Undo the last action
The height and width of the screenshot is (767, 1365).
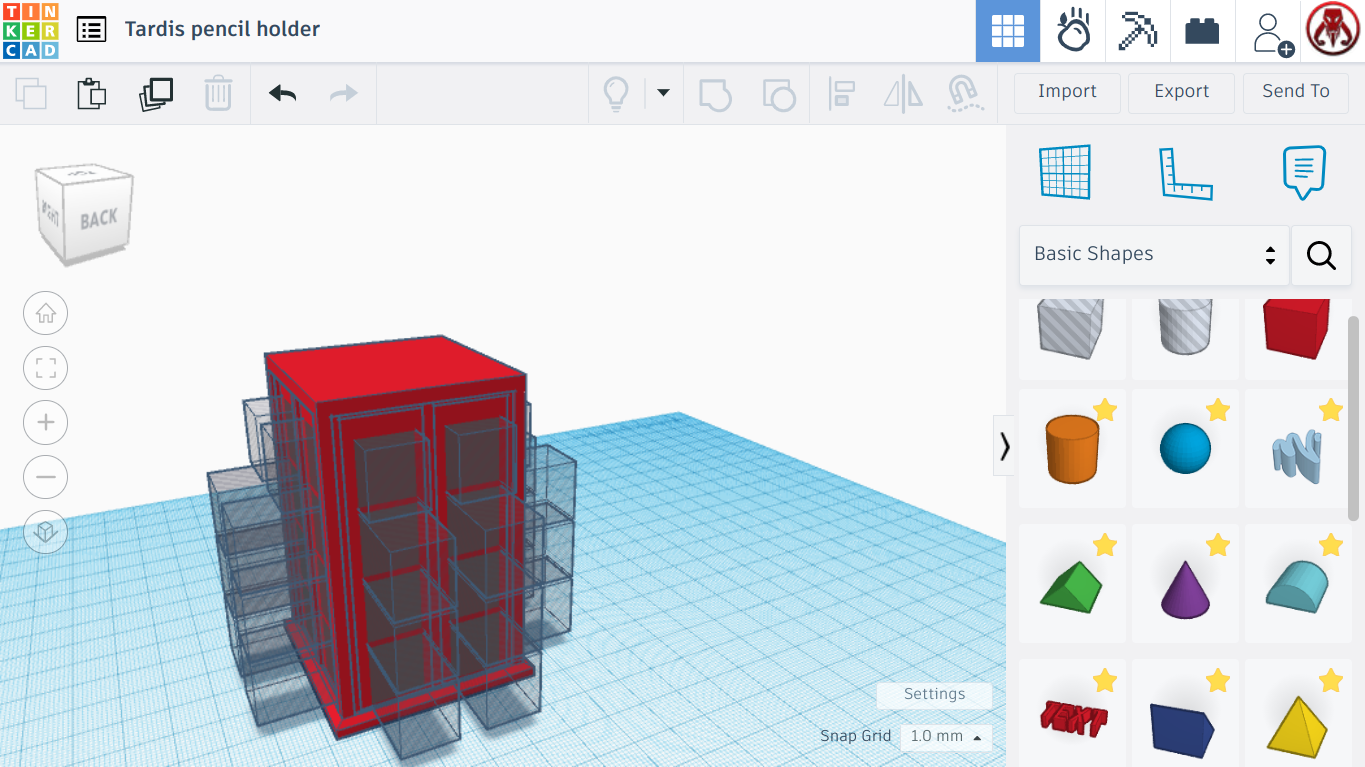tap(283, 94)
